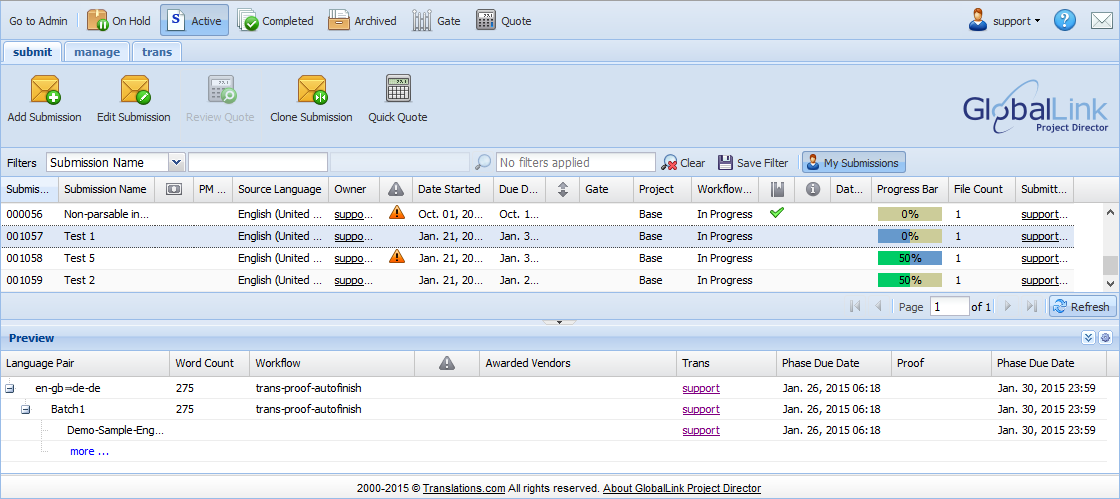Screen dimensions: 1120x499
Task: Click the Add Submission icon
Action: point(45,91)
